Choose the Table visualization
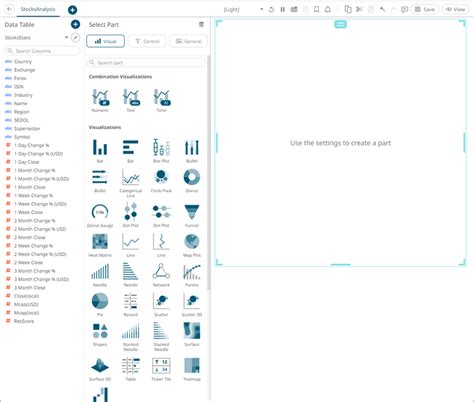This screenshot has width=474, height=402. (131, 369)
